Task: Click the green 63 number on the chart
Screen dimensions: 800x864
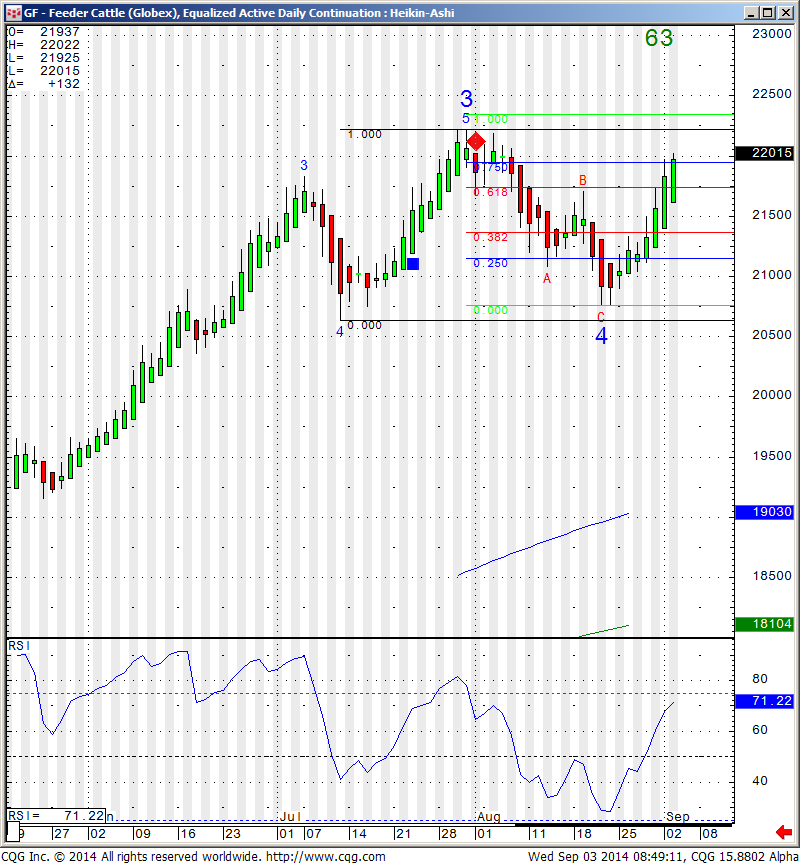Action: [659, 38]
